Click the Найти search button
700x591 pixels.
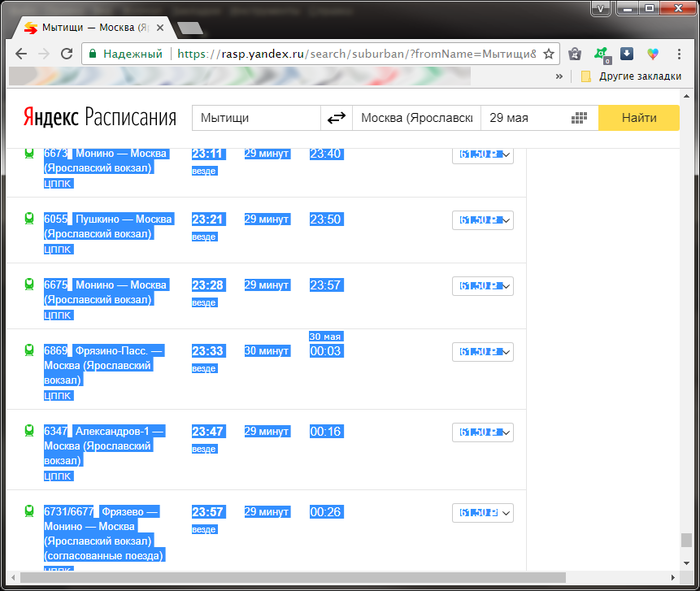tap(639, 118)
